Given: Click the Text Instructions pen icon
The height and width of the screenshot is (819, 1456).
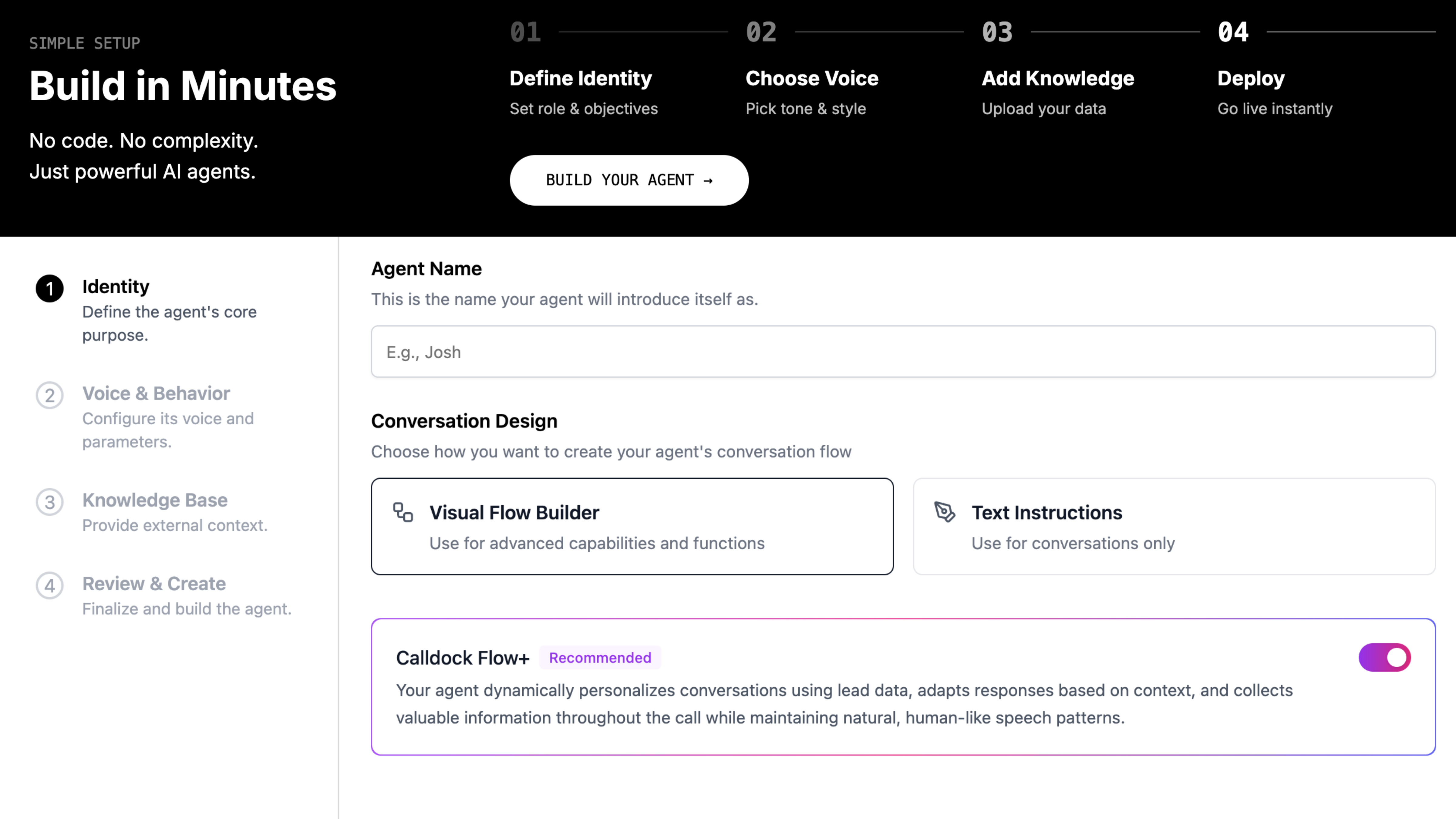Looking at the screenshot, I should tap(945, 512).
